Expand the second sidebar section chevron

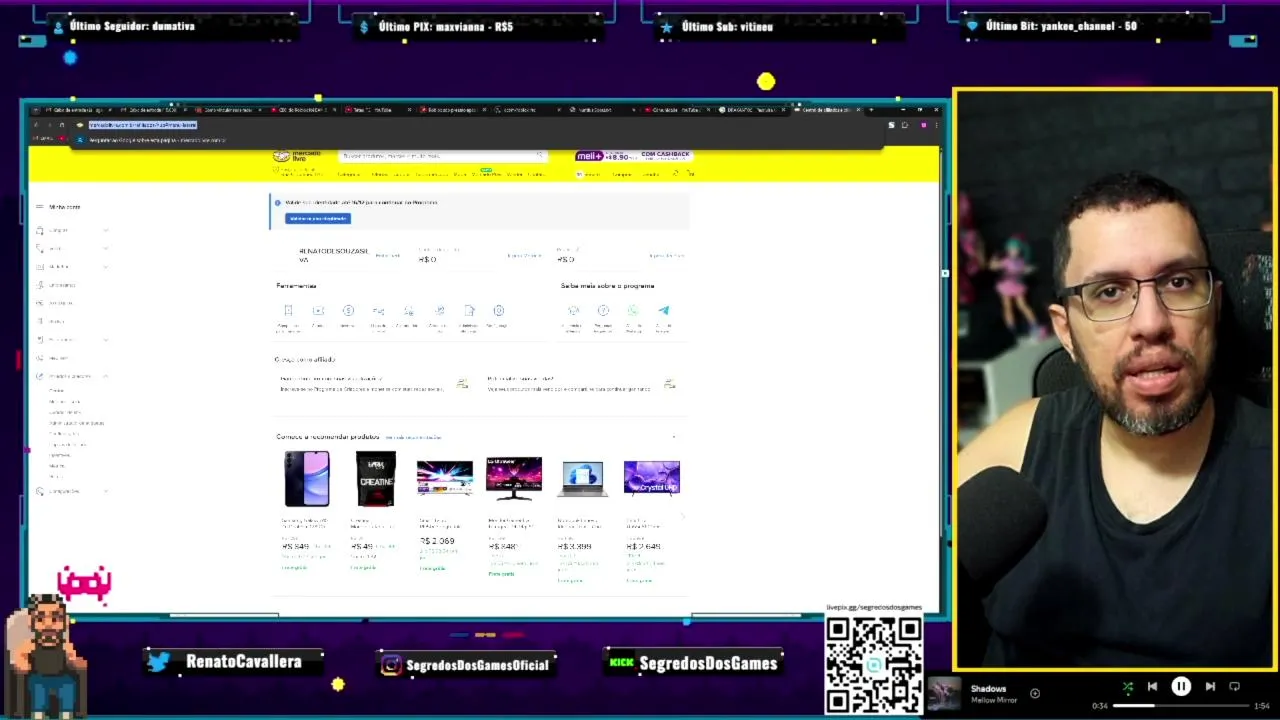point(105,248)
